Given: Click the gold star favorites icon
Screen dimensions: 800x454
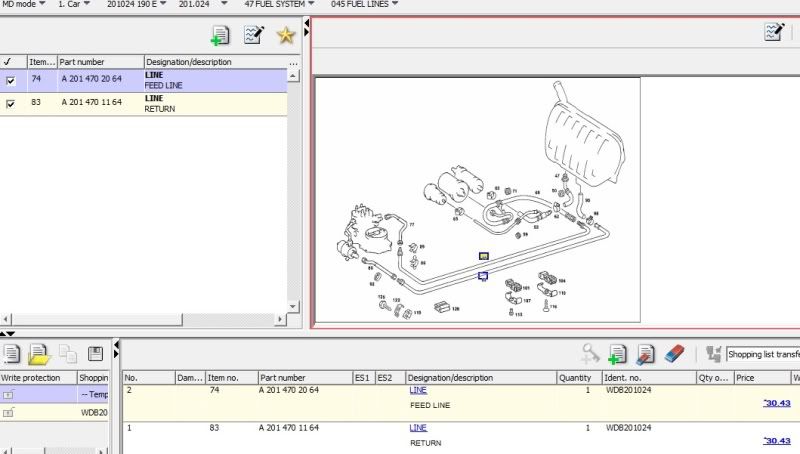Looking at the screenshot, I should click(x=285, y=36).
